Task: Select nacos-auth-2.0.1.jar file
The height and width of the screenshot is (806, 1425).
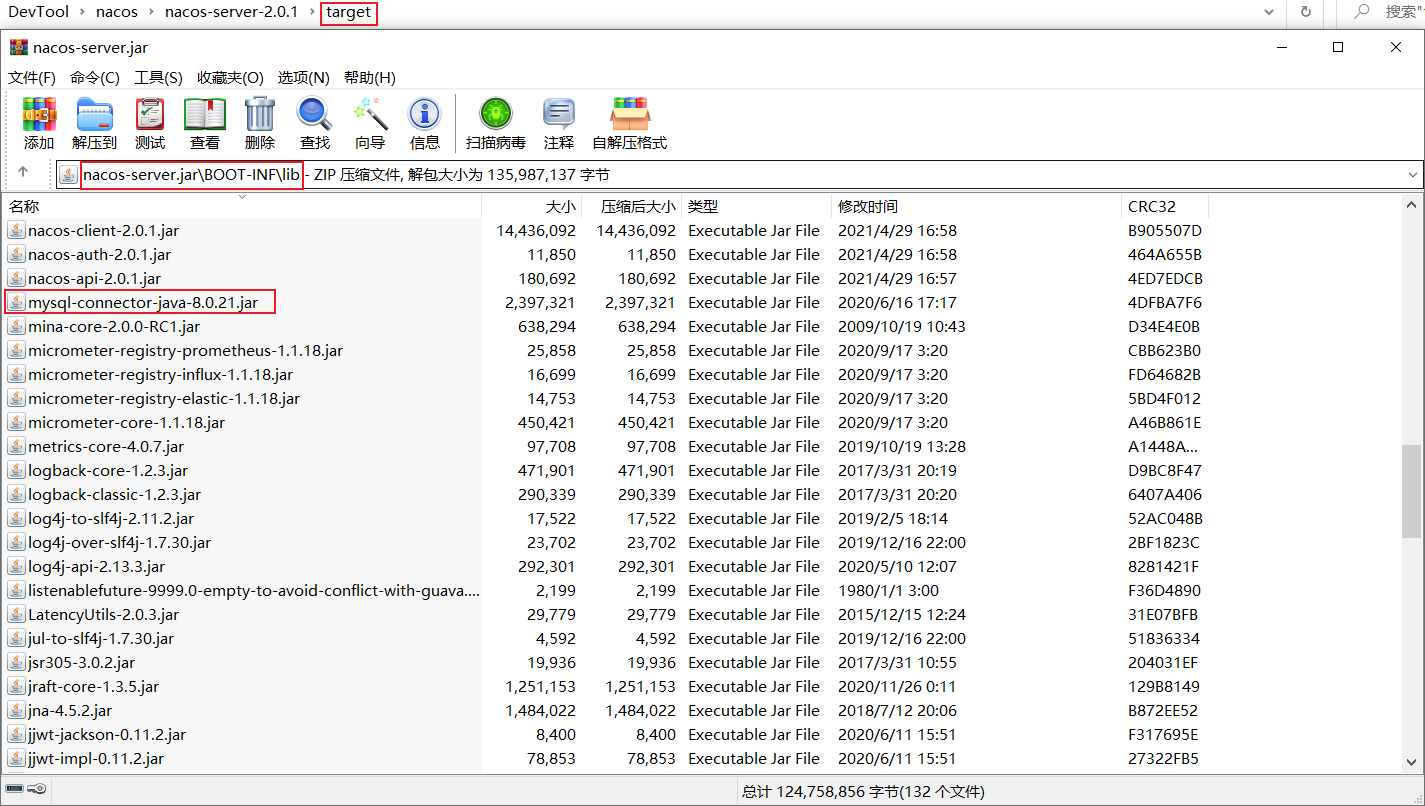Action: pyautogui.click(x=99, y=254)
